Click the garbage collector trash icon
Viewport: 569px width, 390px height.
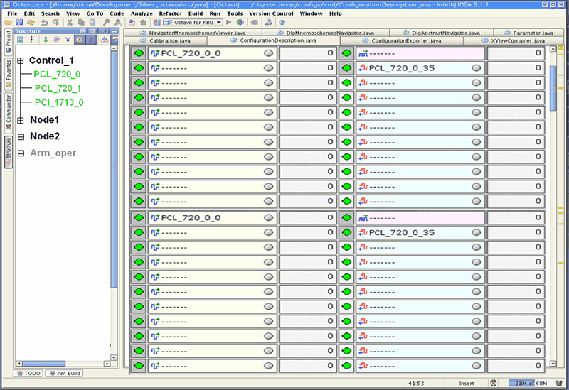tap(559, 383)
